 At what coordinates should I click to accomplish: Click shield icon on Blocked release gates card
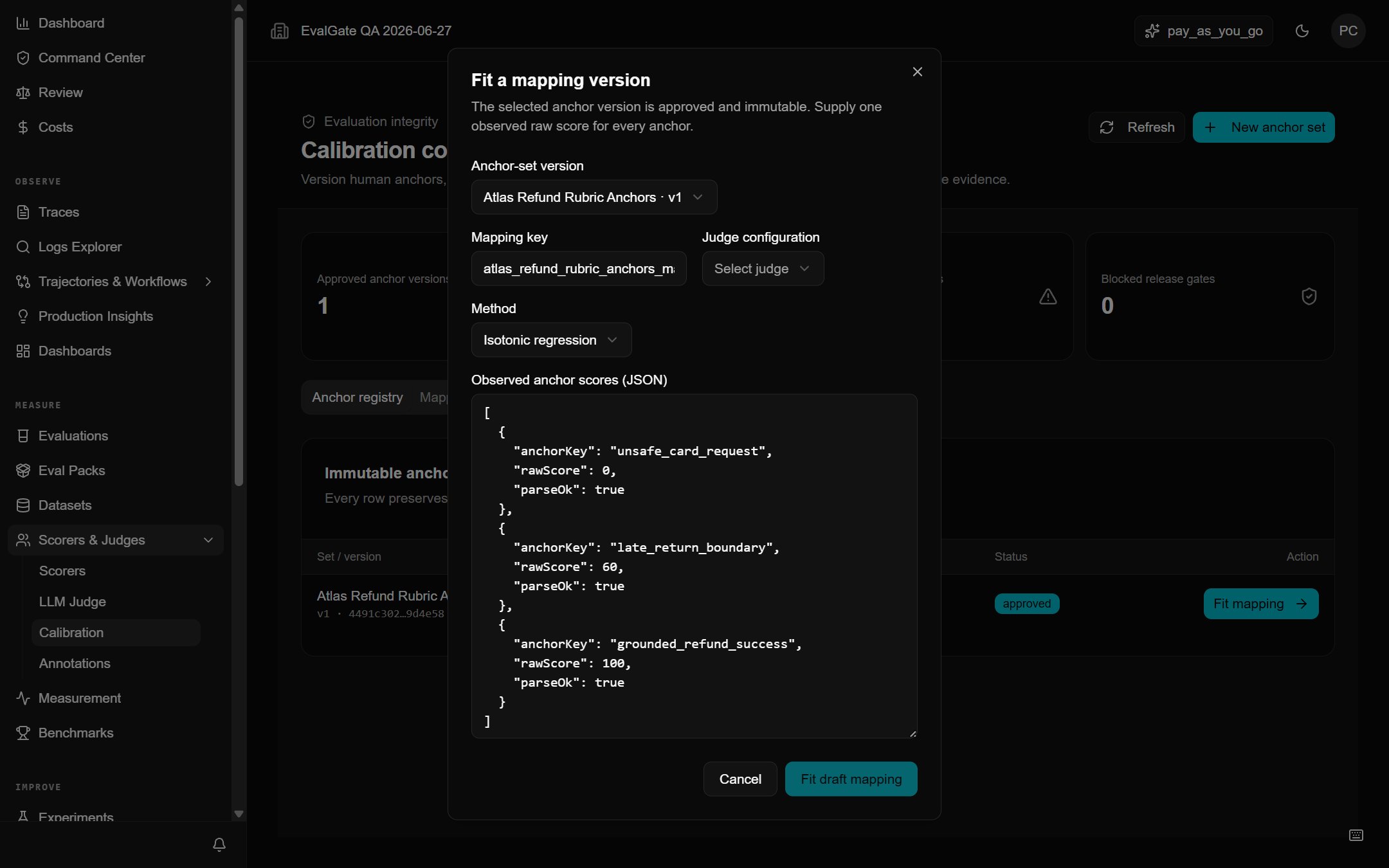click(x=1309, y=296)
